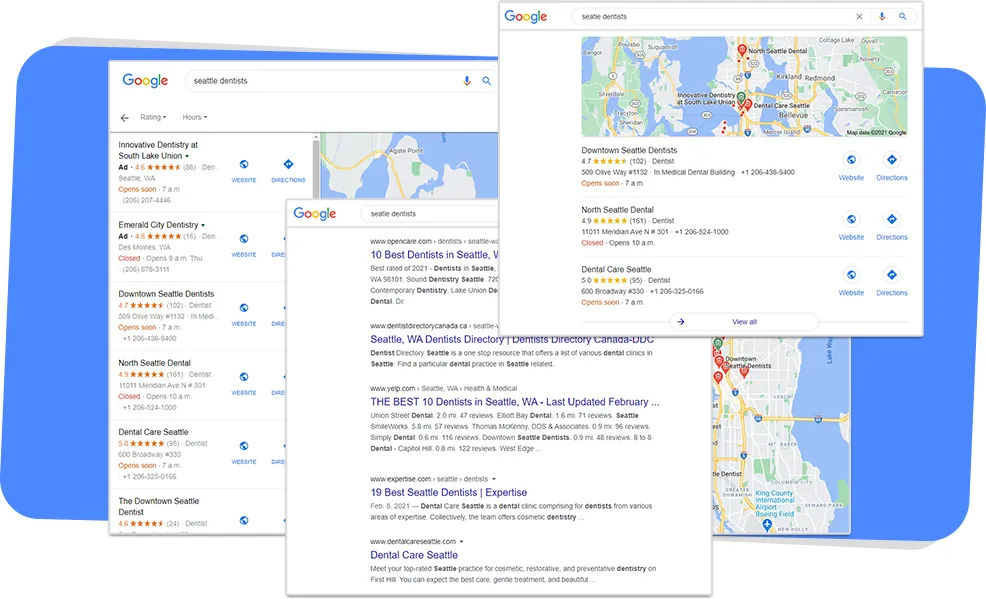
Task: Go back using the arrow beside Rating
Action: coord(125,118)
